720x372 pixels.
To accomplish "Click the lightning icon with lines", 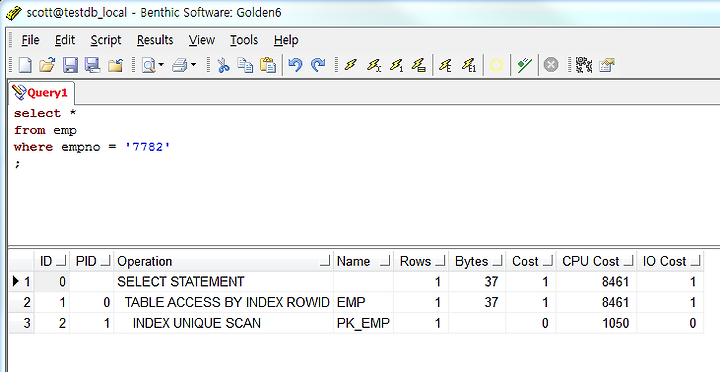I will (x=419, y=65).
